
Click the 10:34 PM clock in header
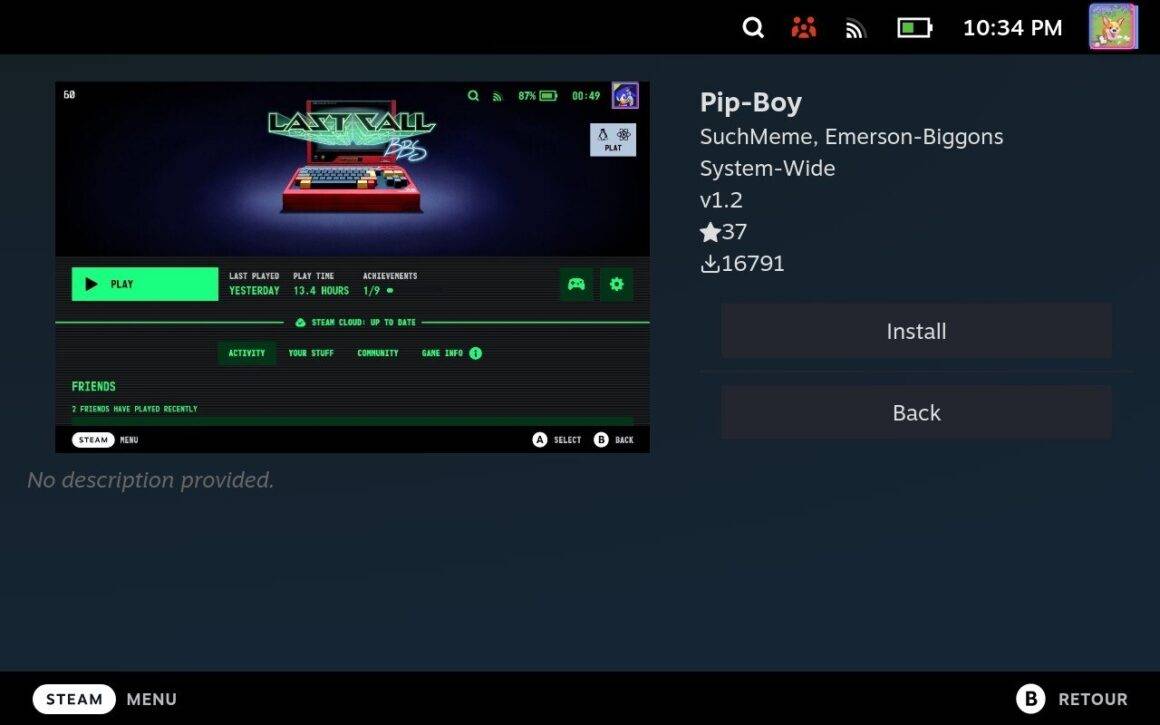click(x=1012, y=28)
